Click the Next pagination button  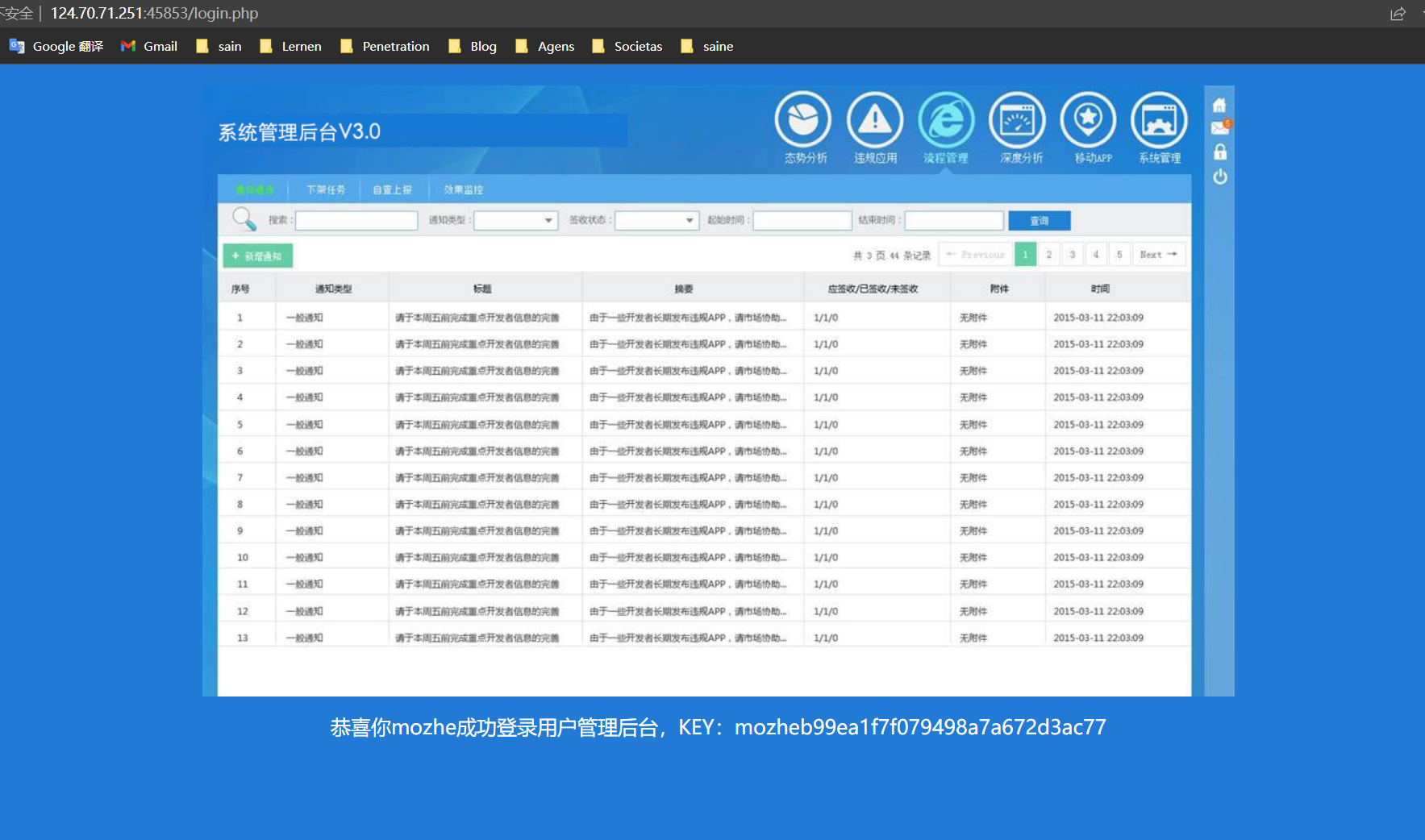point(1159,255)
